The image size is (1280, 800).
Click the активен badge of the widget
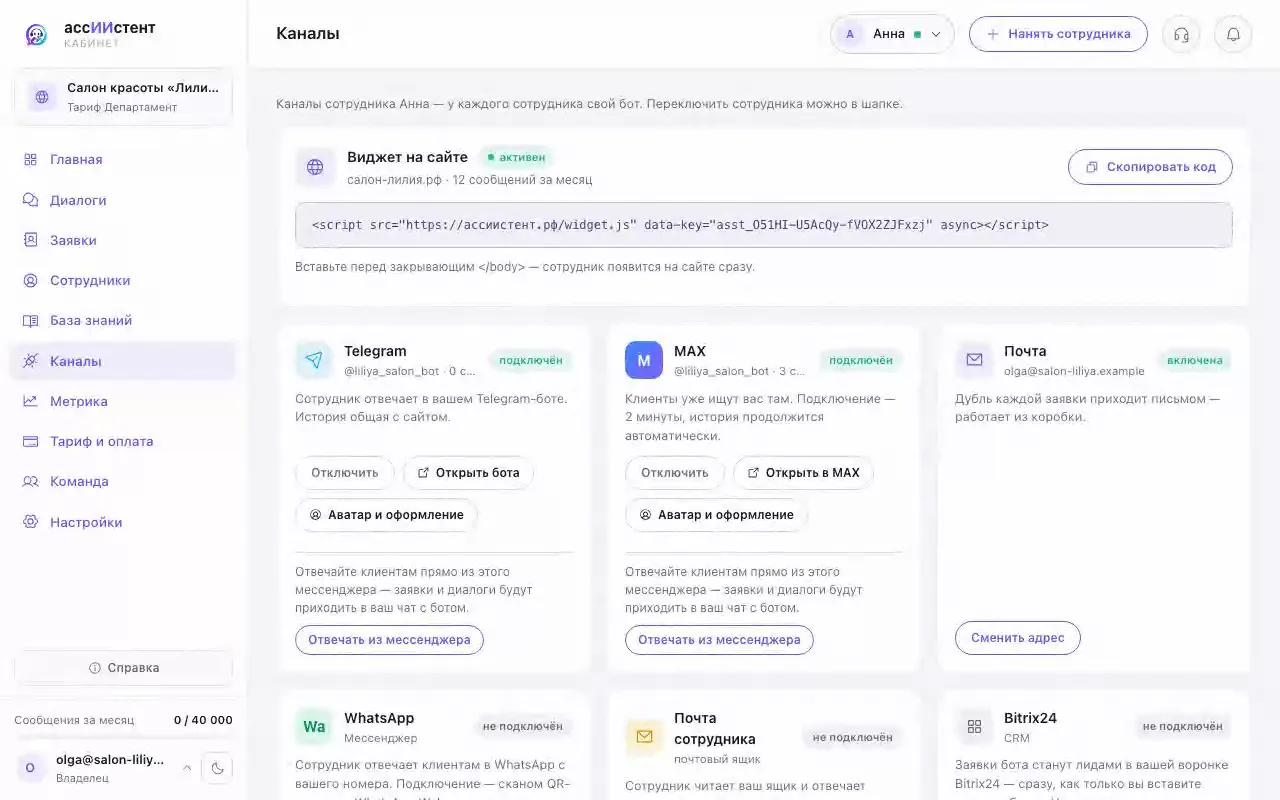point(516,157)
